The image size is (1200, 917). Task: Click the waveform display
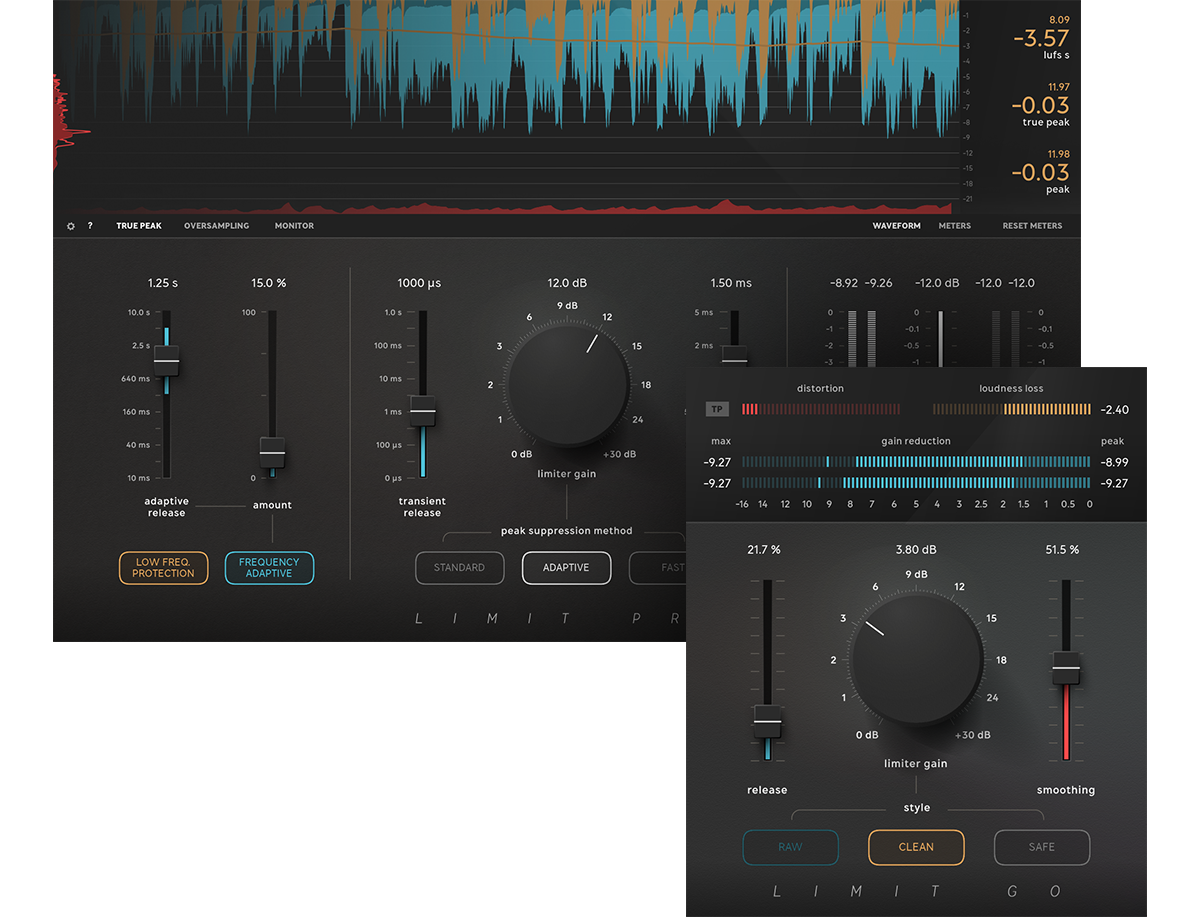505,106
